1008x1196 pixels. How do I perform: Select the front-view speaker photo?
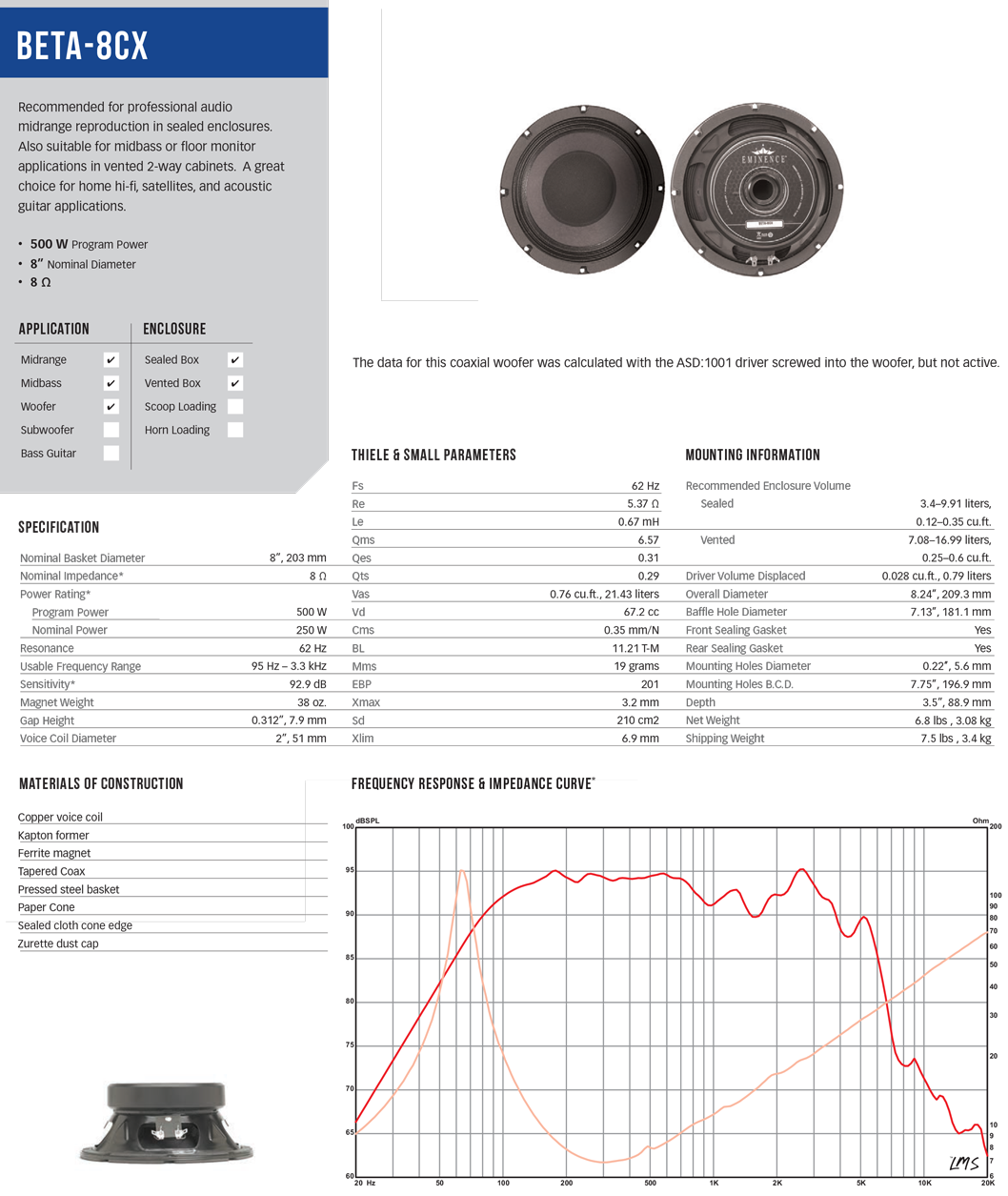581,190
